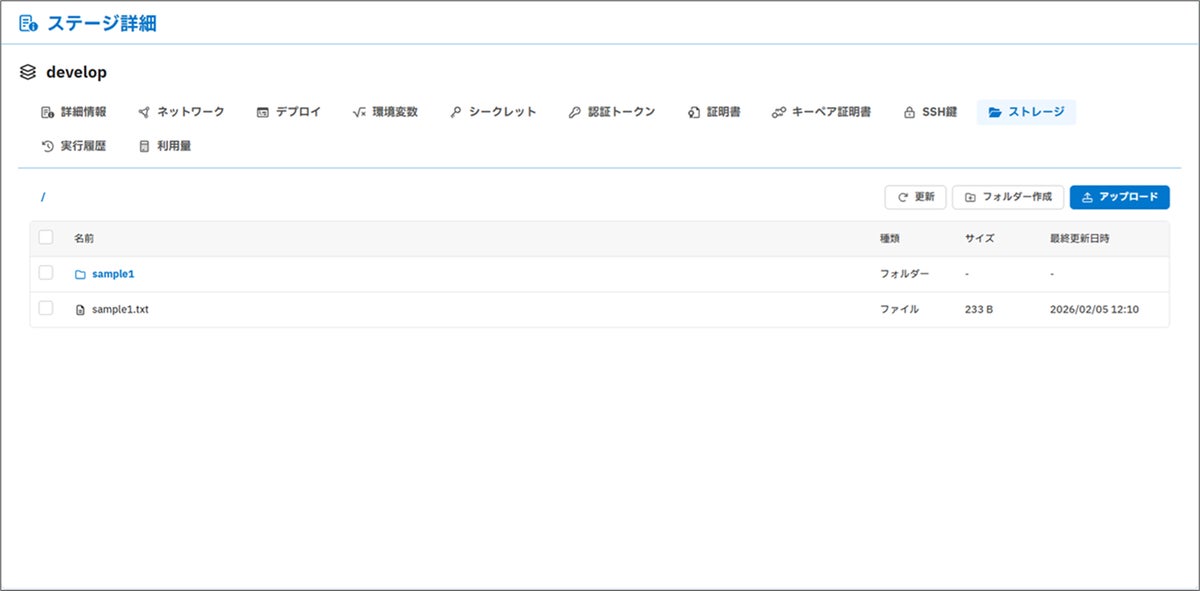Go to the シークレット tab
The width and height of the screenshot is (1200, 591).
(x=493, y=112)
